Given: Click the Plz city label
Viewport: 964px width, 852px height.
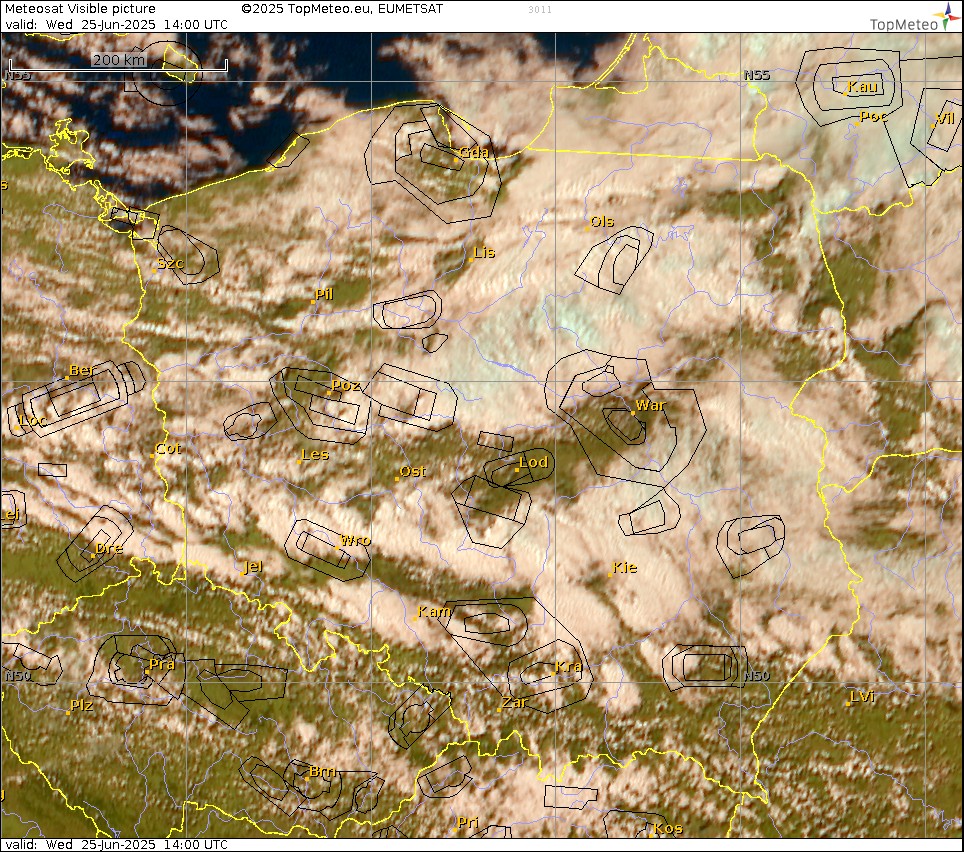Looking at the screenshot, I should coord(82,705).
